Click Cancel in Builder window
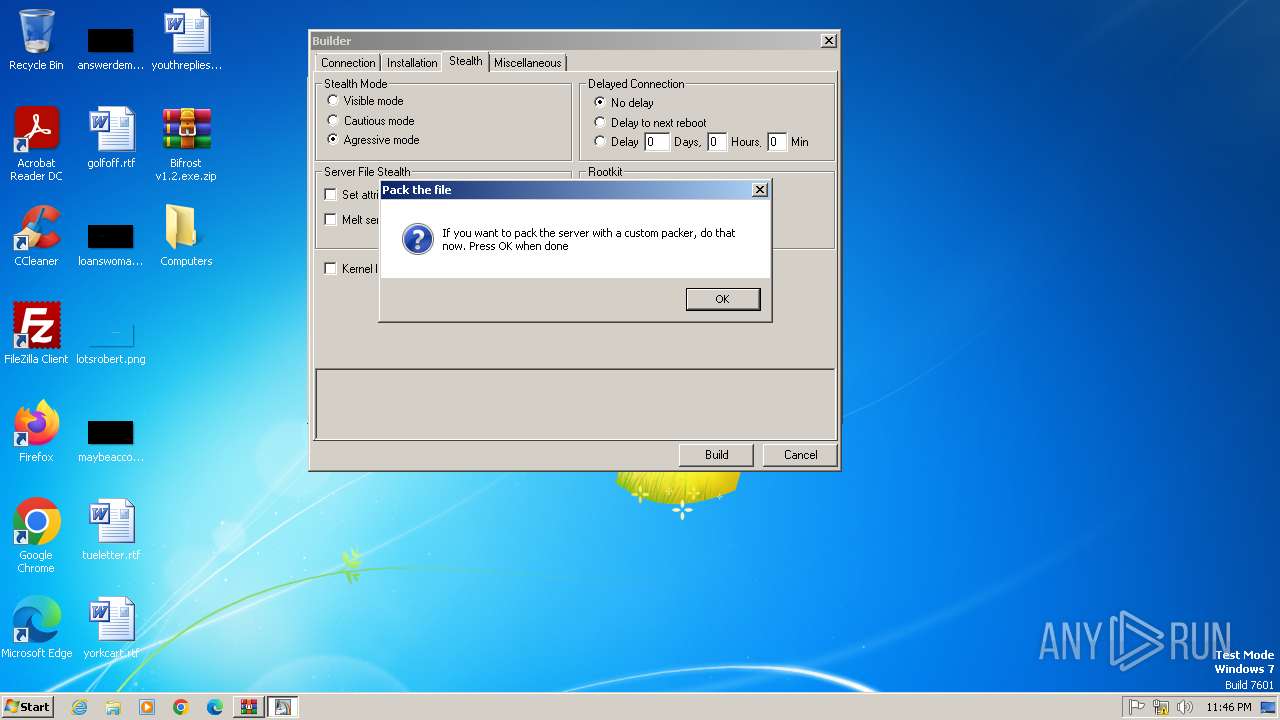The width and height of the screenshot is (1280, 720). (800, 455)
